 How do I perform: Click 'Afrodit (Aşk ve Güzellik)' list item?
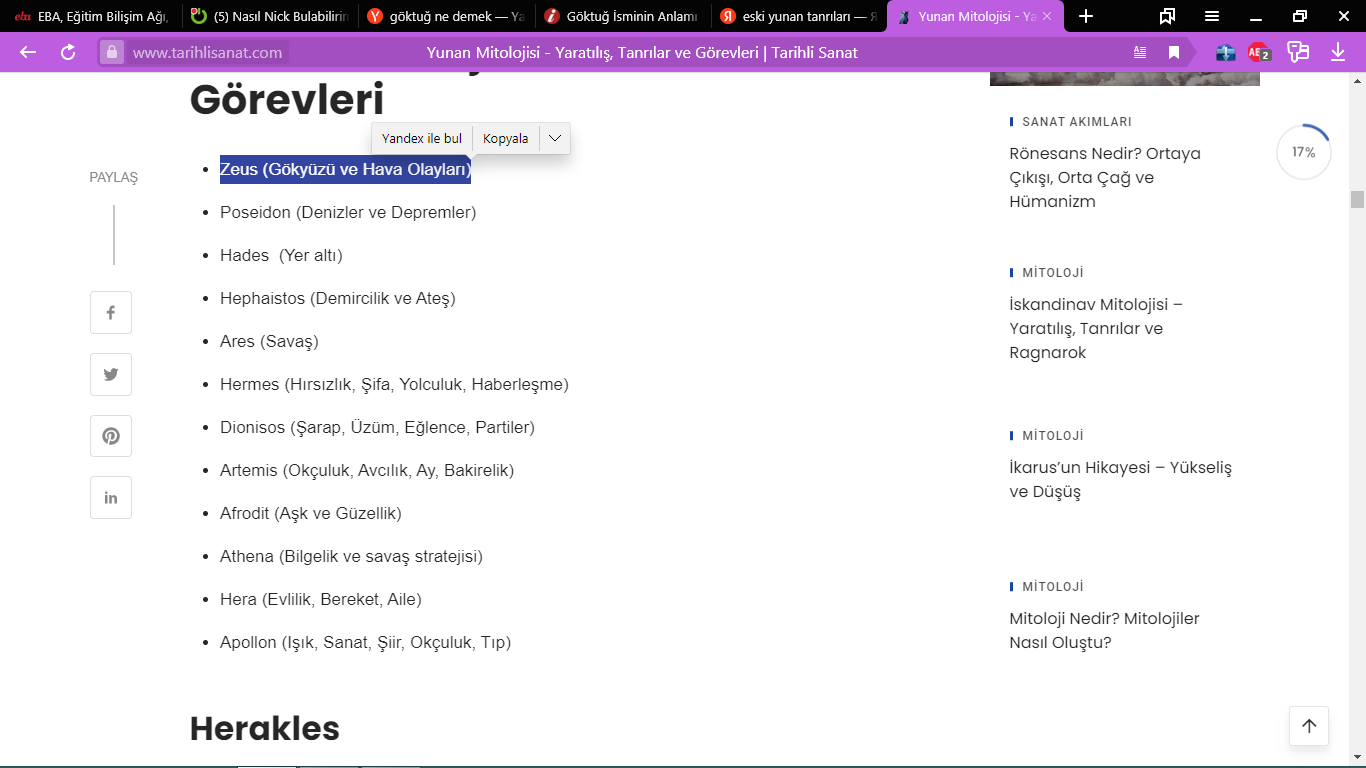click(x=311, y=514)
